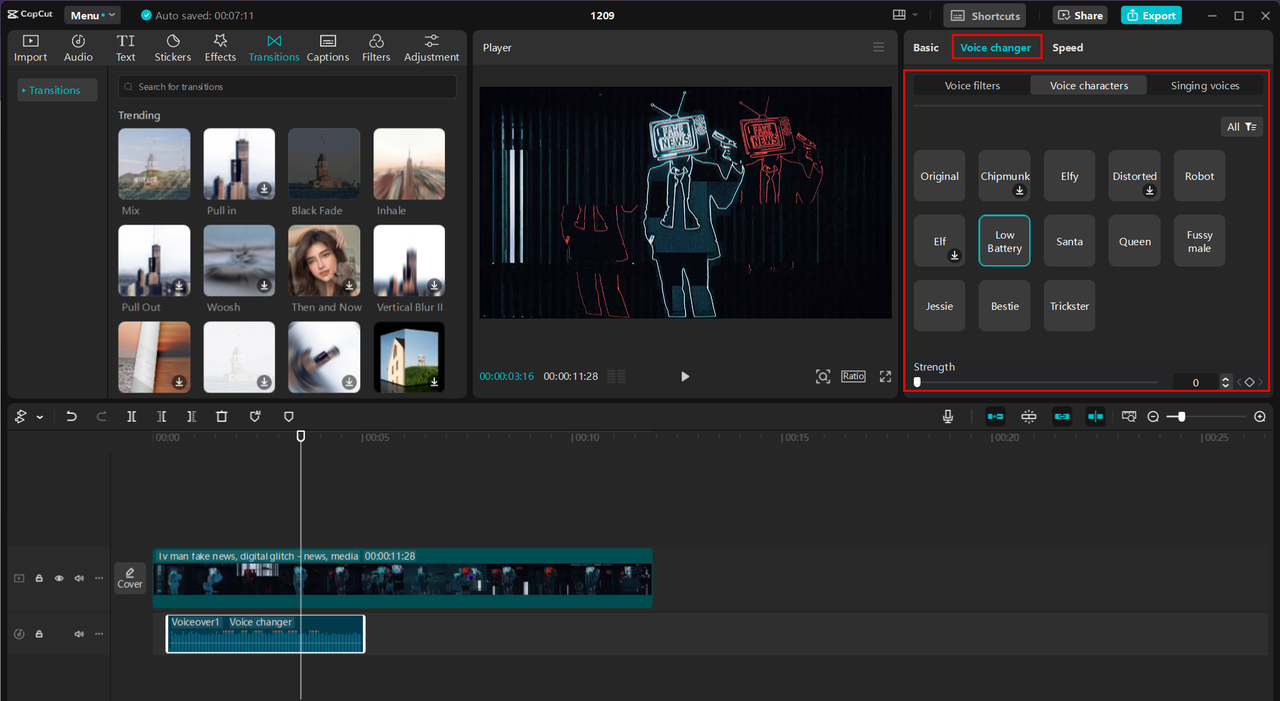This screenshot has height=701, width=1280.
Task: Hide the video track with eye icon
Action: point(59,578)
